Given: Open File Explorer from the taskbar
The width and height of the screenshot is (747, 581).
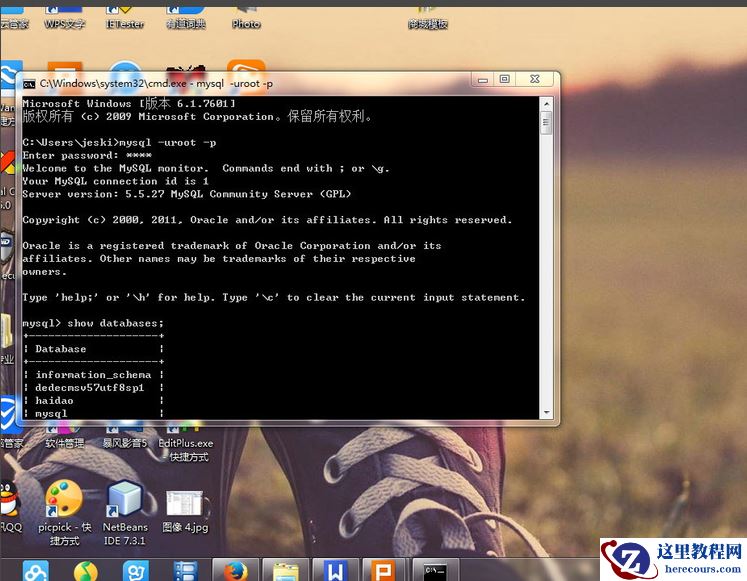Looking at the screenshot, I should click(x=286, y=570).
